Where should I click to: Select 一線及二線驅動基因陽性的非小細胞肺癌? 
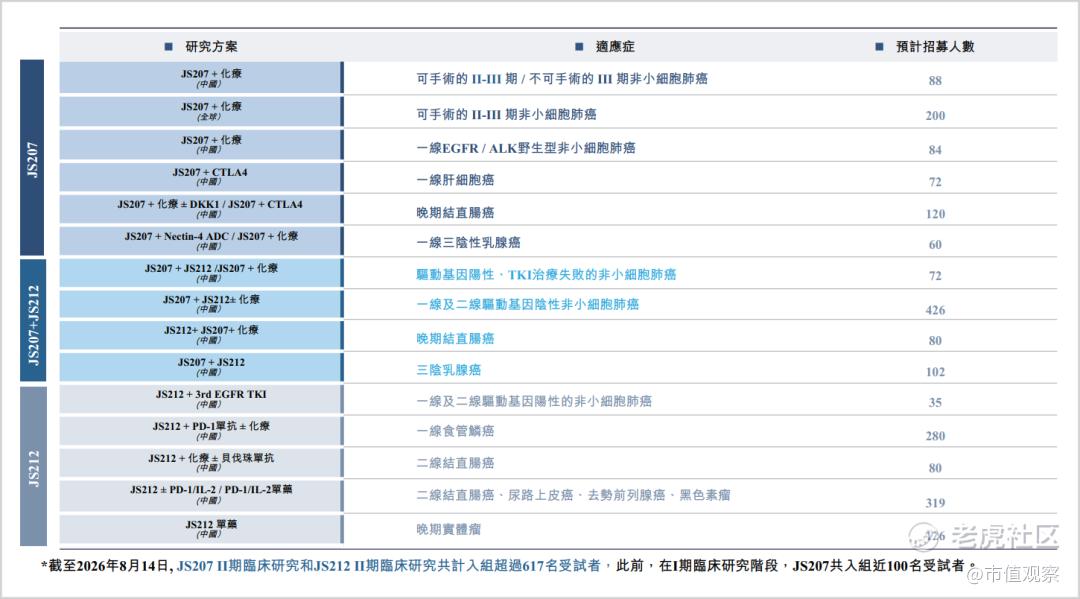click(534, 401)
